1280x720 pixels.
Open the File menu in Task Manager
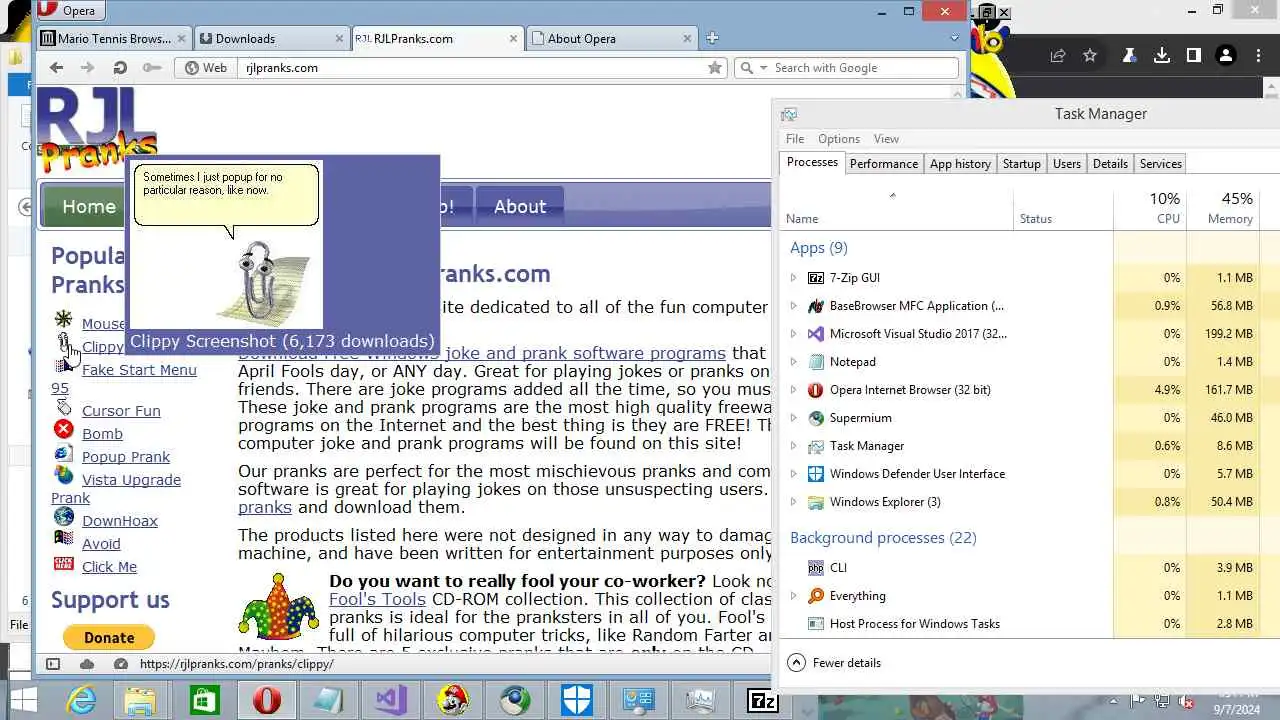[795, 139]
